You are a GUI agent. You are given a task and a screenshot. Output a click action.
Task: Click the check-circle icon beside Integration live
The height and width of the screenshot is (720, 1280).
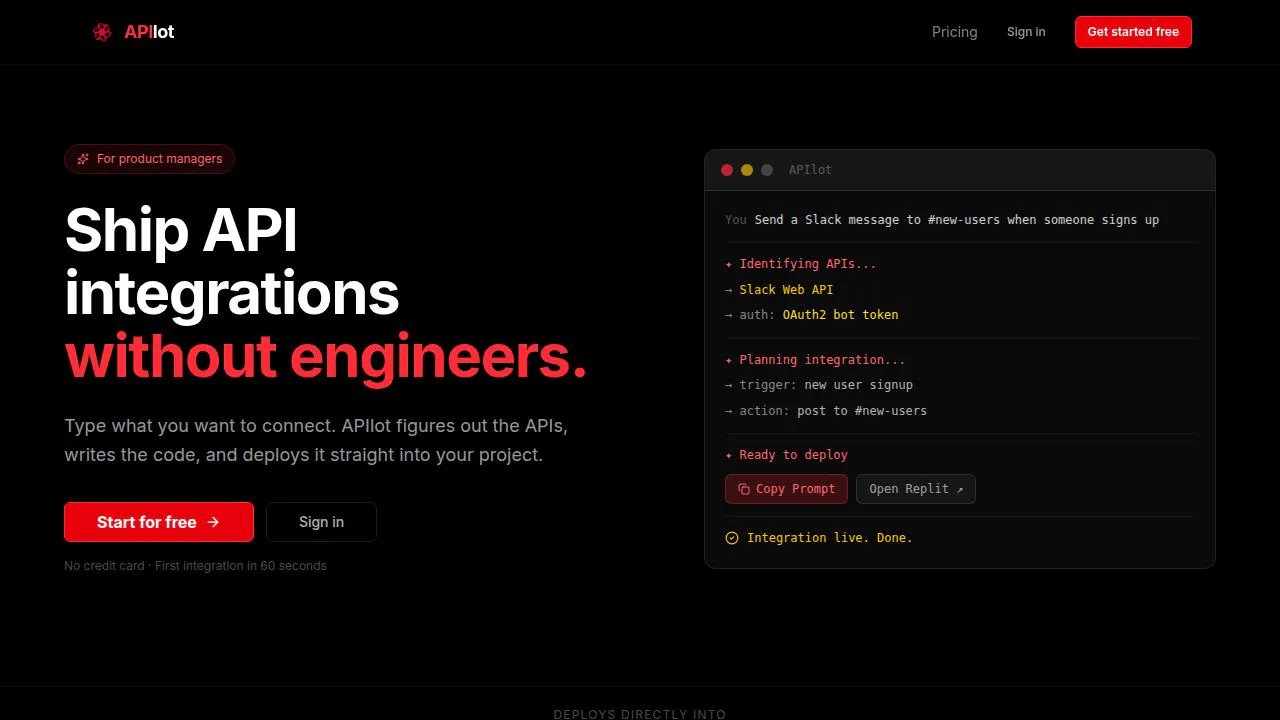(732, 538)
